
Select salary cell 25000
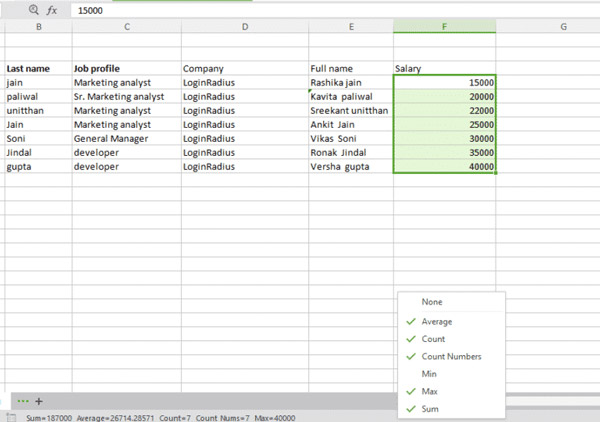[444, 125]
